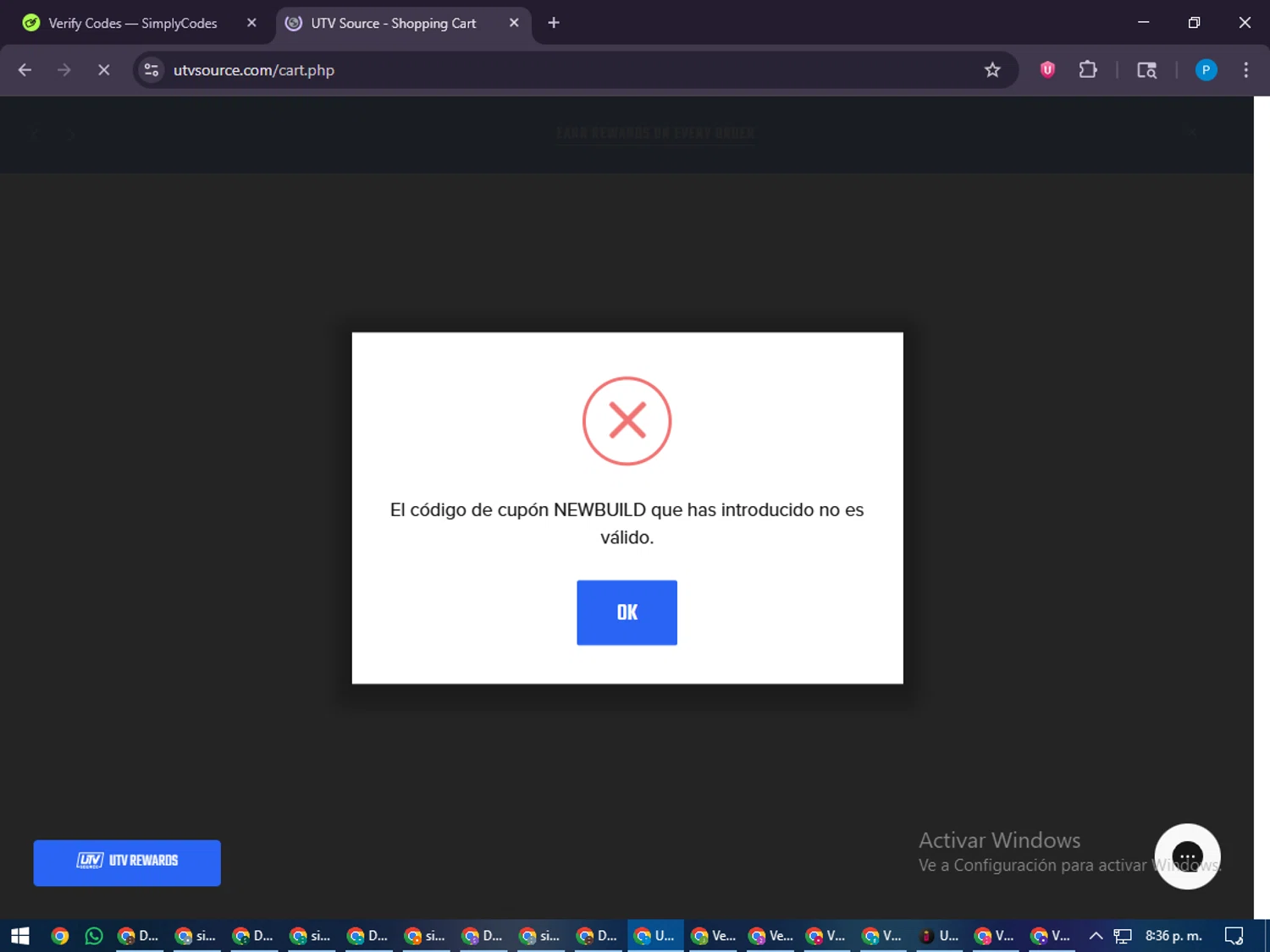Go back to previous page
1270x952 pixels.
[x=25, y=70]
